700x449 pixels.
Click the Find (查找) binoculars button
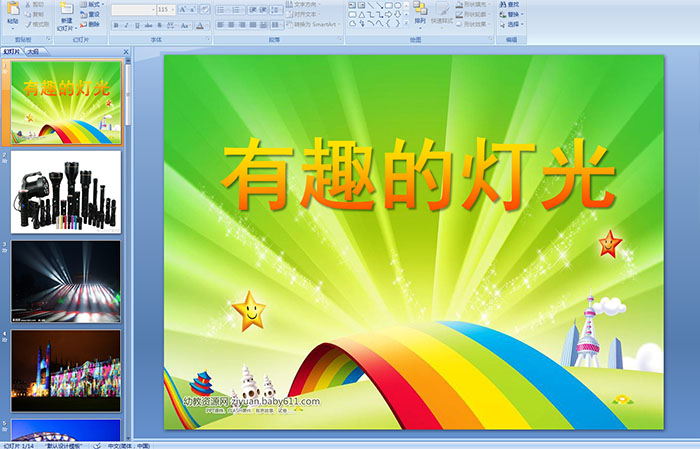[509, 4]
